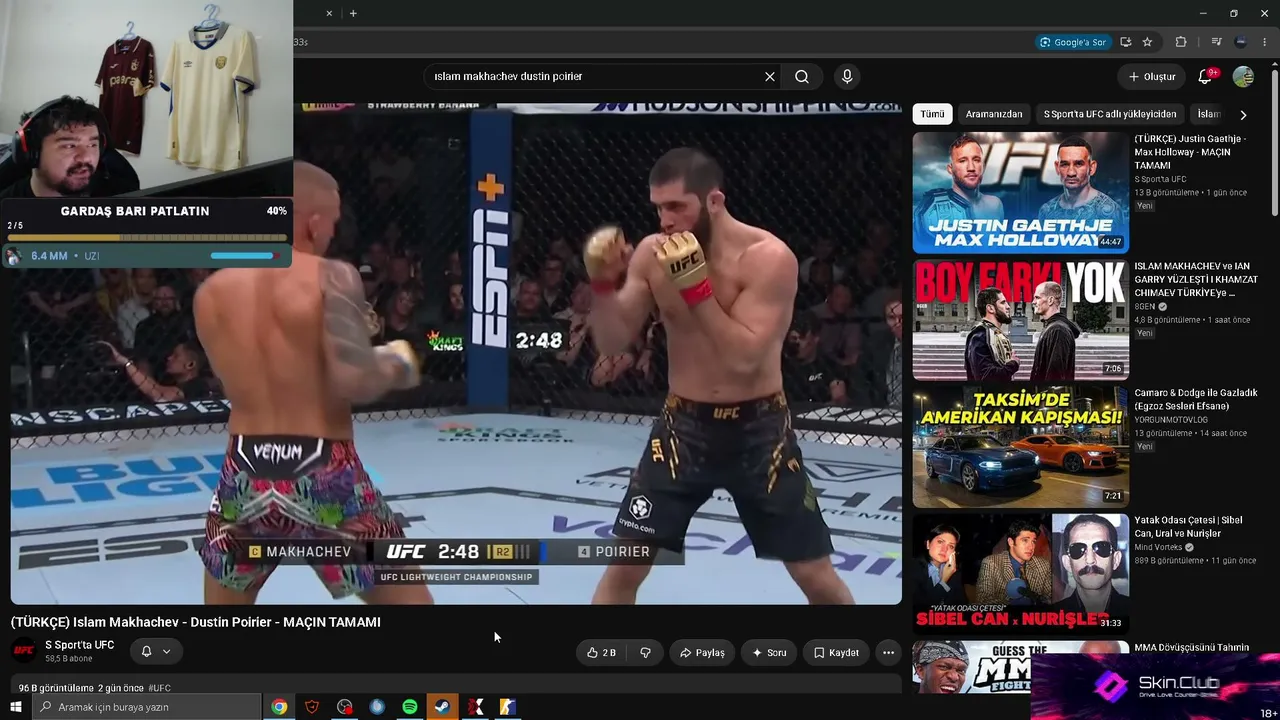This screenshot has width=1280, height=720.
Task: Open the taskbar app with red recording dot
Action: point(345,707)
